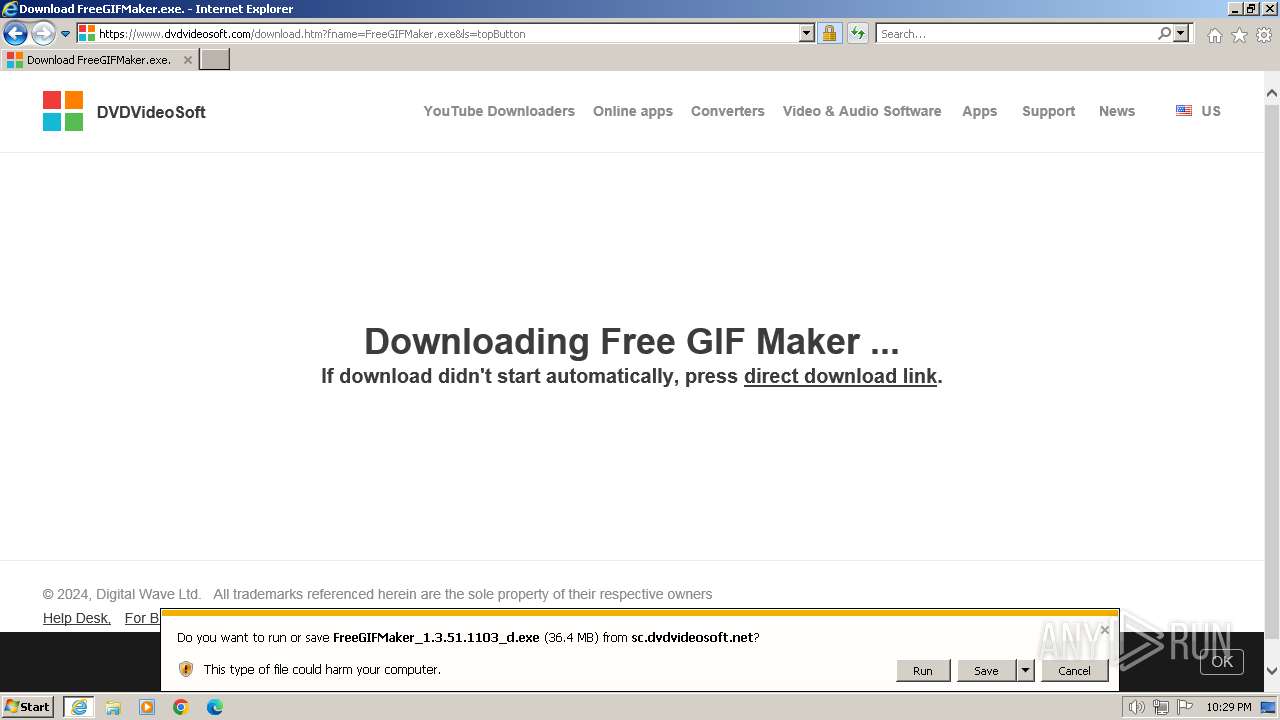1280x720 pixels.
Task: Click the browser Forward arrow button
Action: (x=42, y=33)
